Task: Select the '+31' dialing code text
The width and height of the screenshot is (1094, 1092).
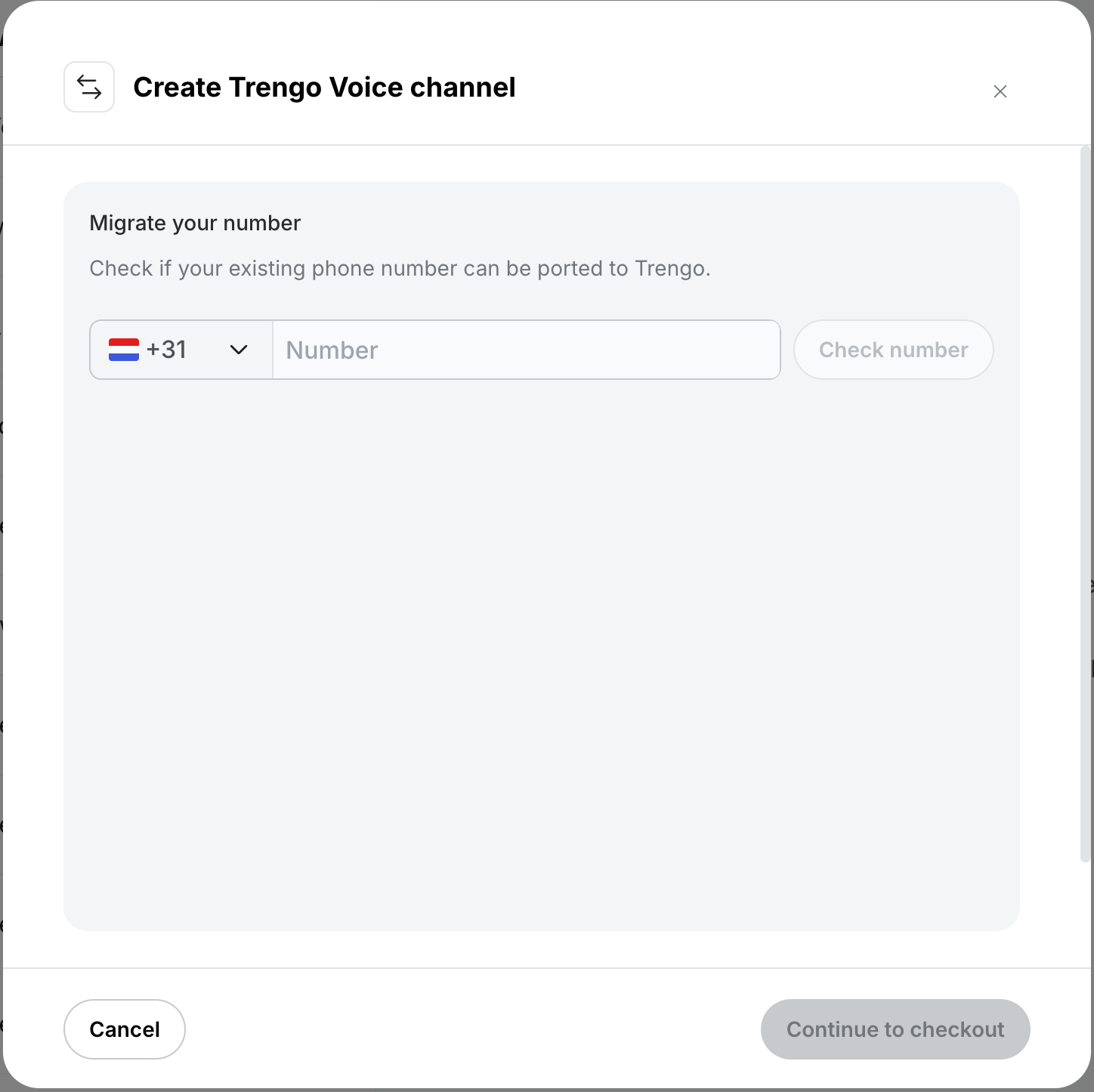Action: pyautogui.click(x=166, y=350)
